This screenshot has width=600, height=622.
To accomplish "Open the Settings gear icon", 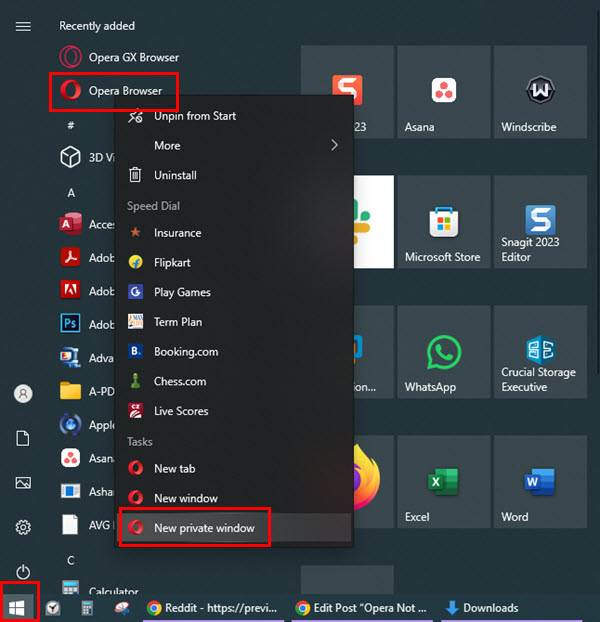I will click(x=23, y=527).
